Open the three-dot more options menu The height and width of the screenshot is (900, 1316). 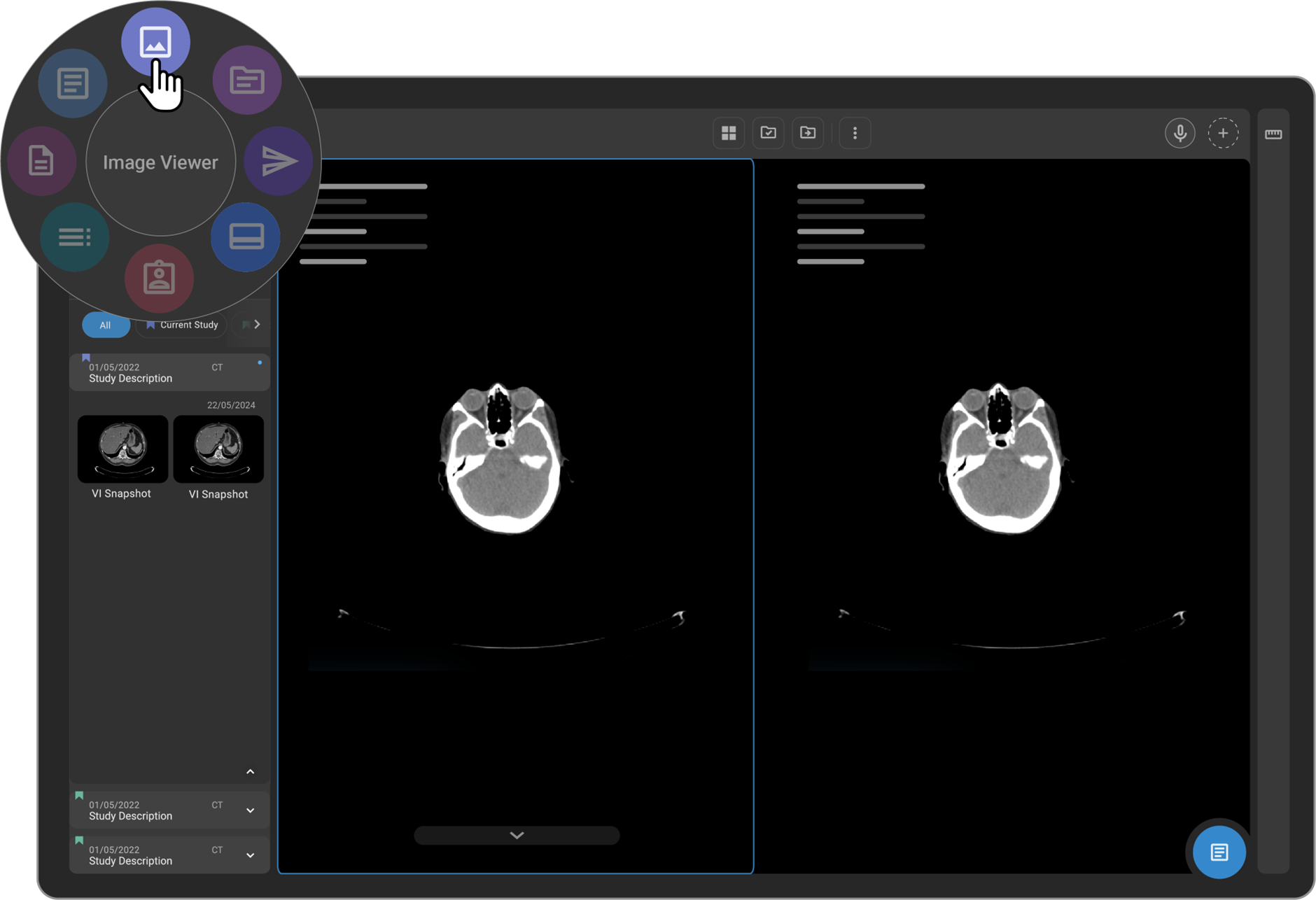click(x=855, y=133)
